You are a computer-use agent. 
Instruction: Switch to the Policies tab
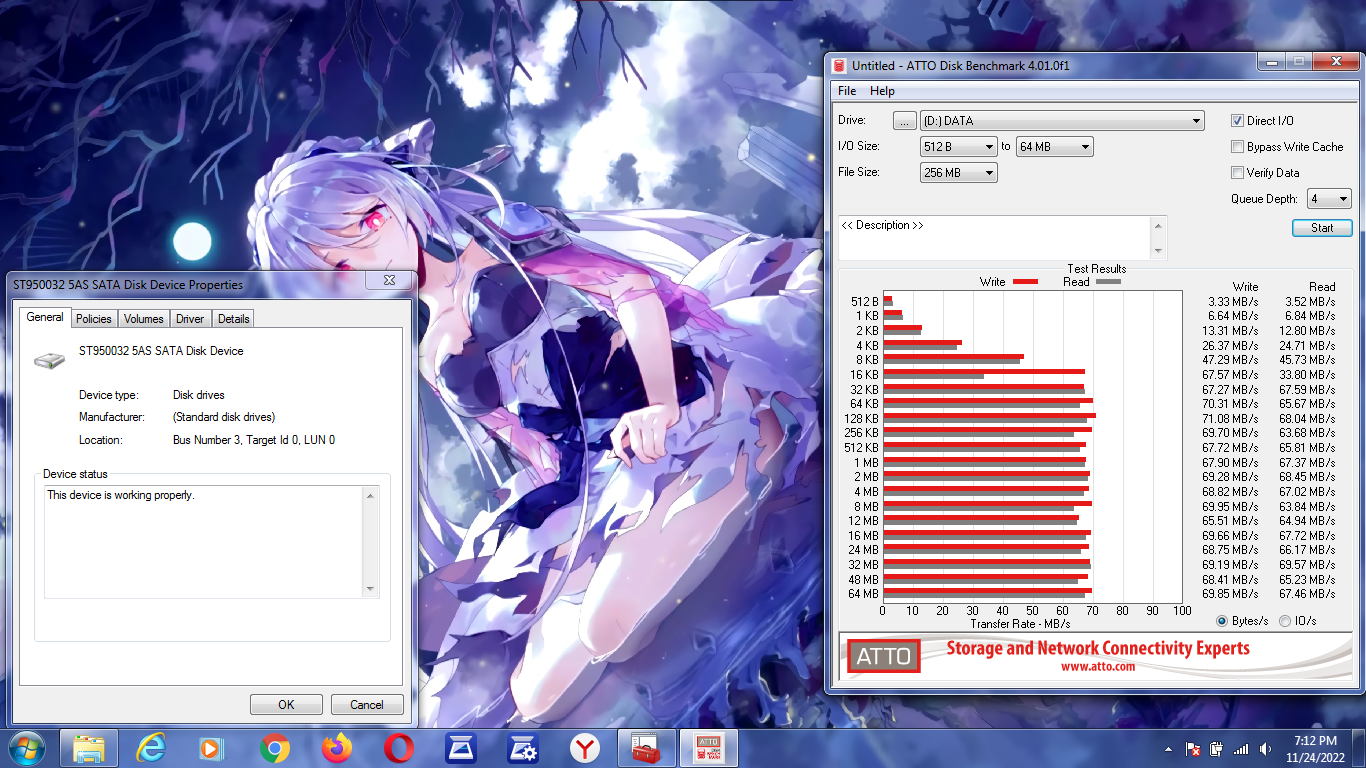[x=94, y=319]
